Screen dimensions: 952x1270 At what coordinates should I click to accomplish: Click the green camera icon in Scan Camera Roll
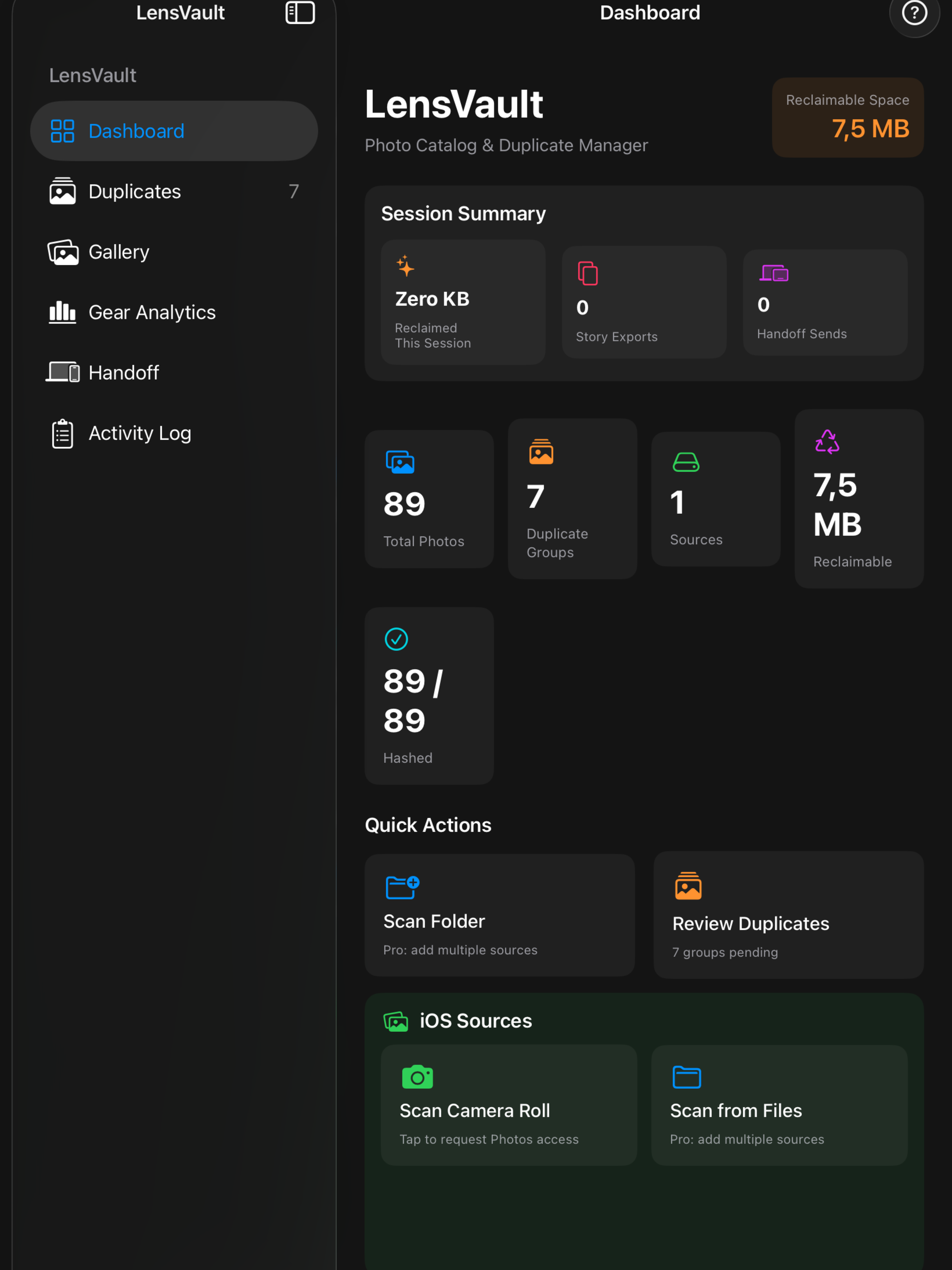coord(418,1077)
